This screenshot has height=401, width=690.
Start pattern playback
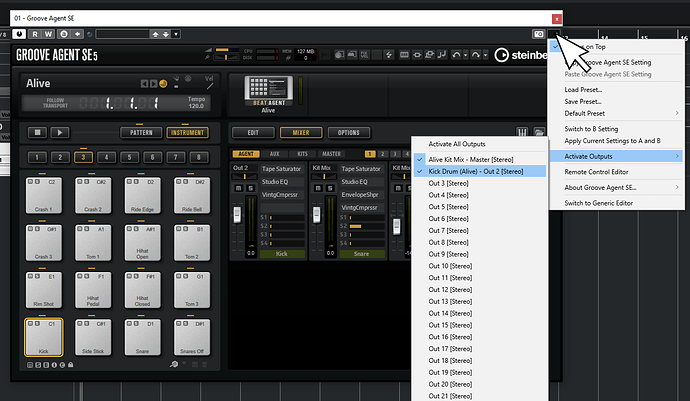60,132
